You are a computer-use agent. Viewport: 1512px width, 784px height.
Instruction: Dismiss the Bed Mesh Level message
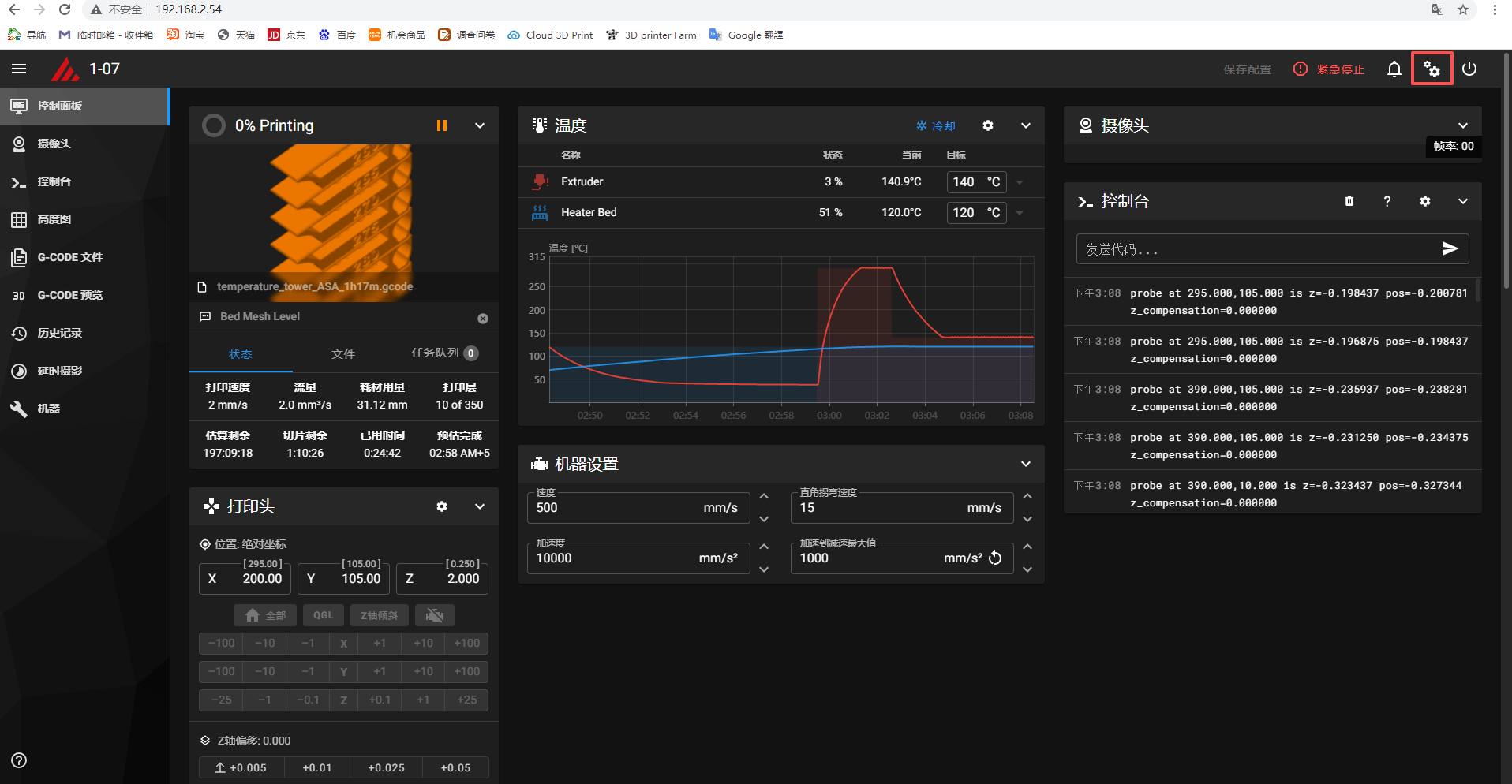coord(483,319)
